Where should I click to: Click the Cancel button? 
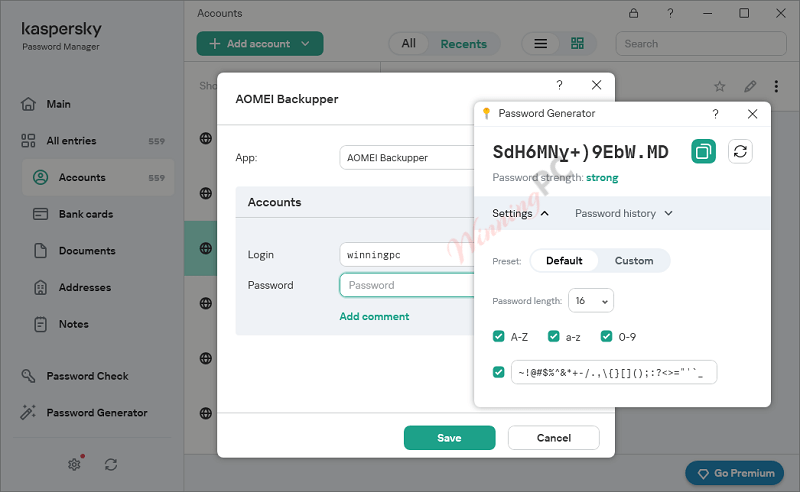[x=554, y=438]
